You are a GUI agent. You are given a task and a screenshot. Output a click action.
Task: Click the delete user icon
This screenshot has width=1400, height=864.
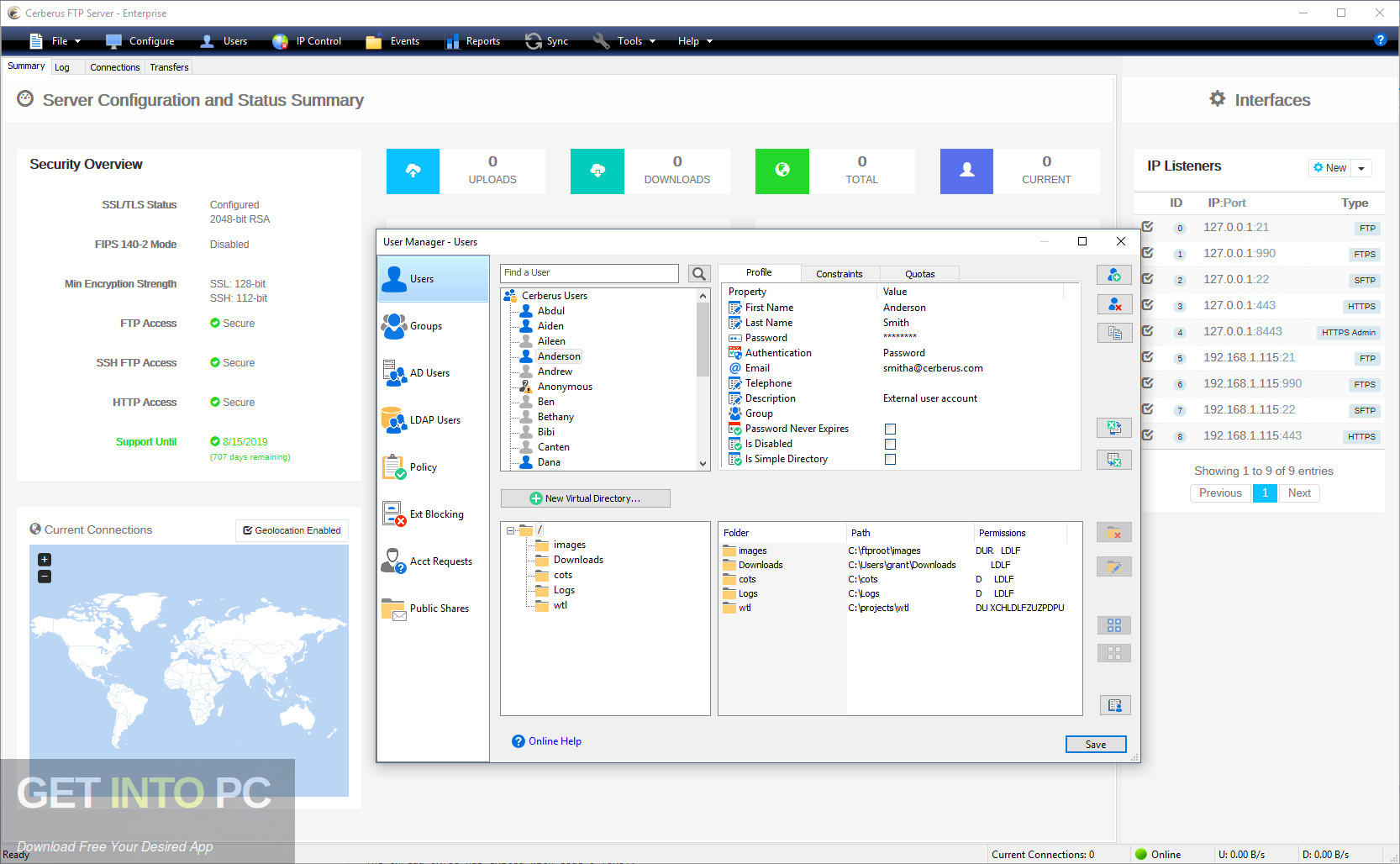[1114, 304]
